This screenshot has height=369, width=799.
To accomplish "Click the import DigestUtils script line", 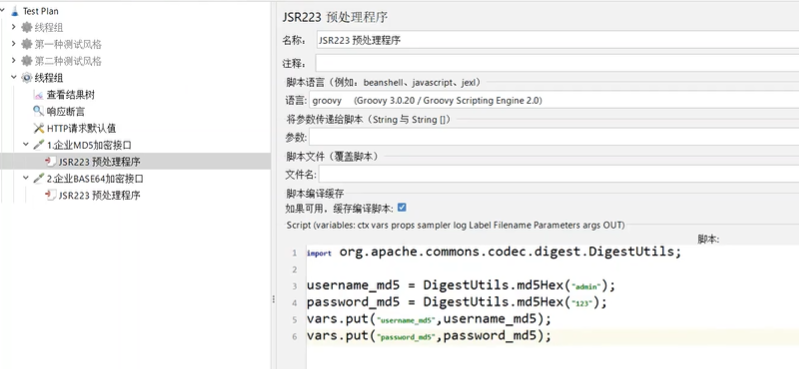I will (x=494, y=252).
